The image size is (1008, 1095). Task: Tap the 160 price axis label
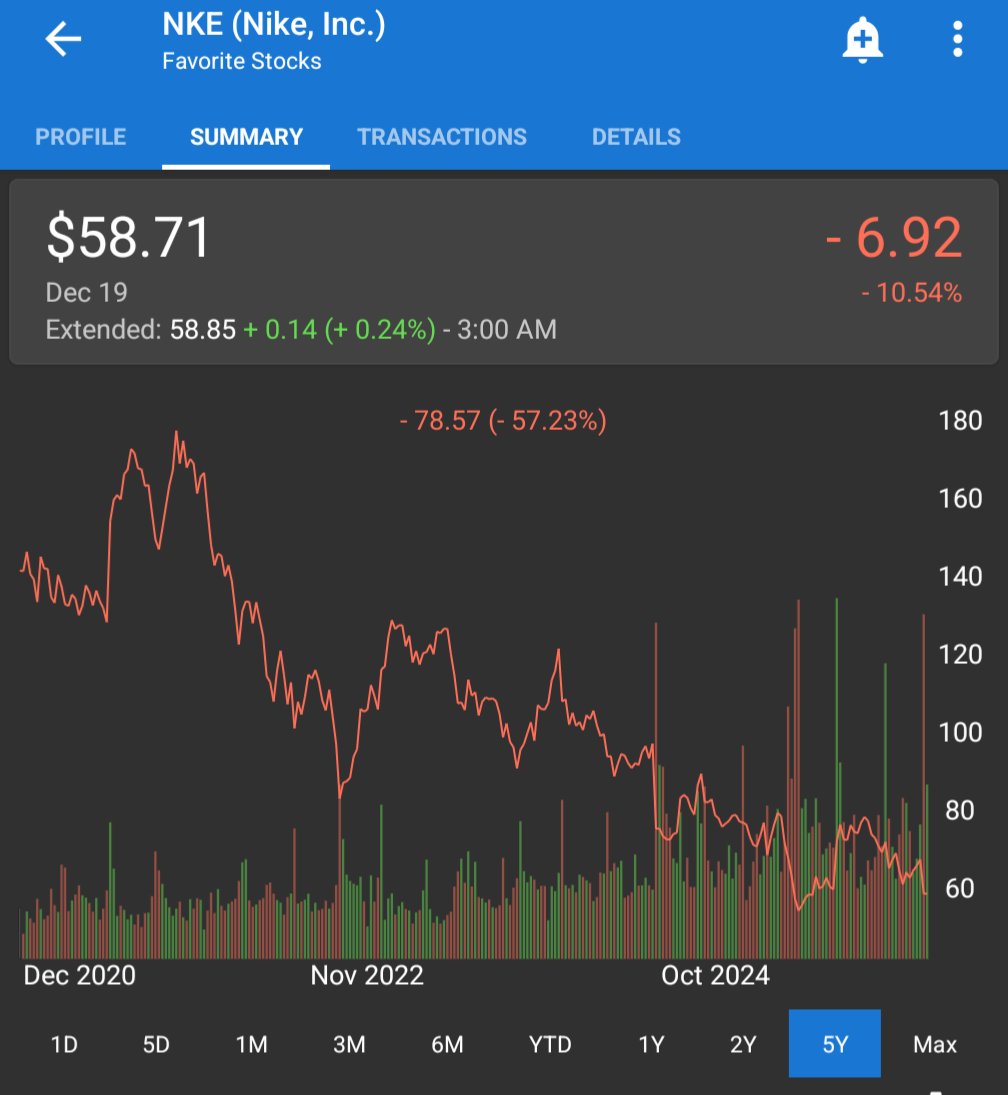pos(960,499)
